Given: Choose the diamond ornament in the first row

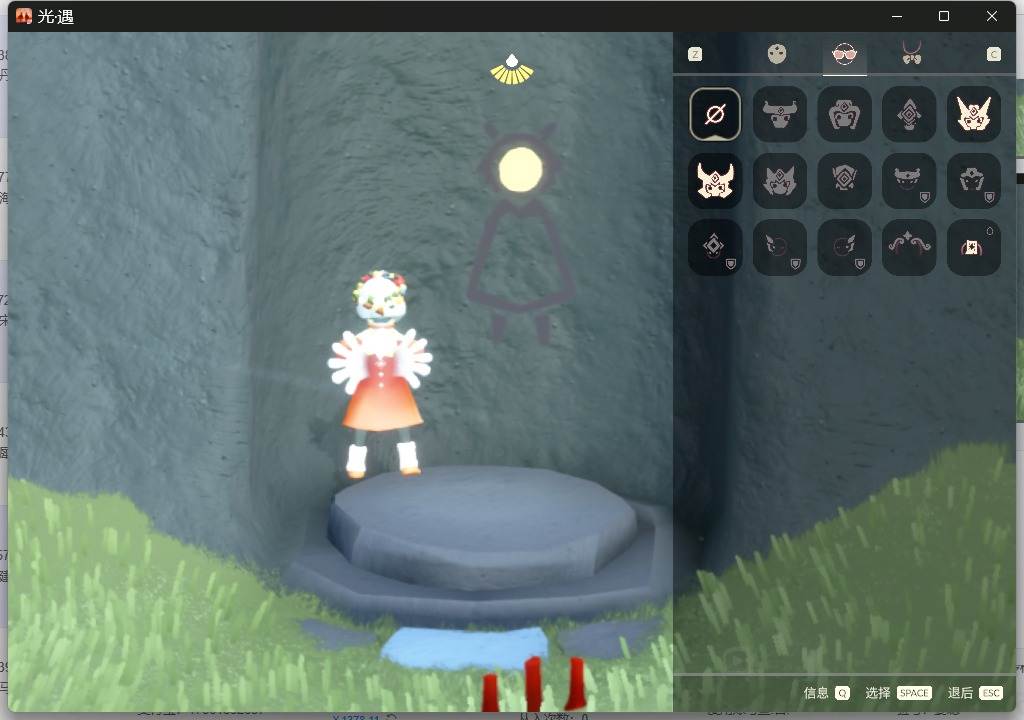Looking at the screenshot, I should 909,114.
